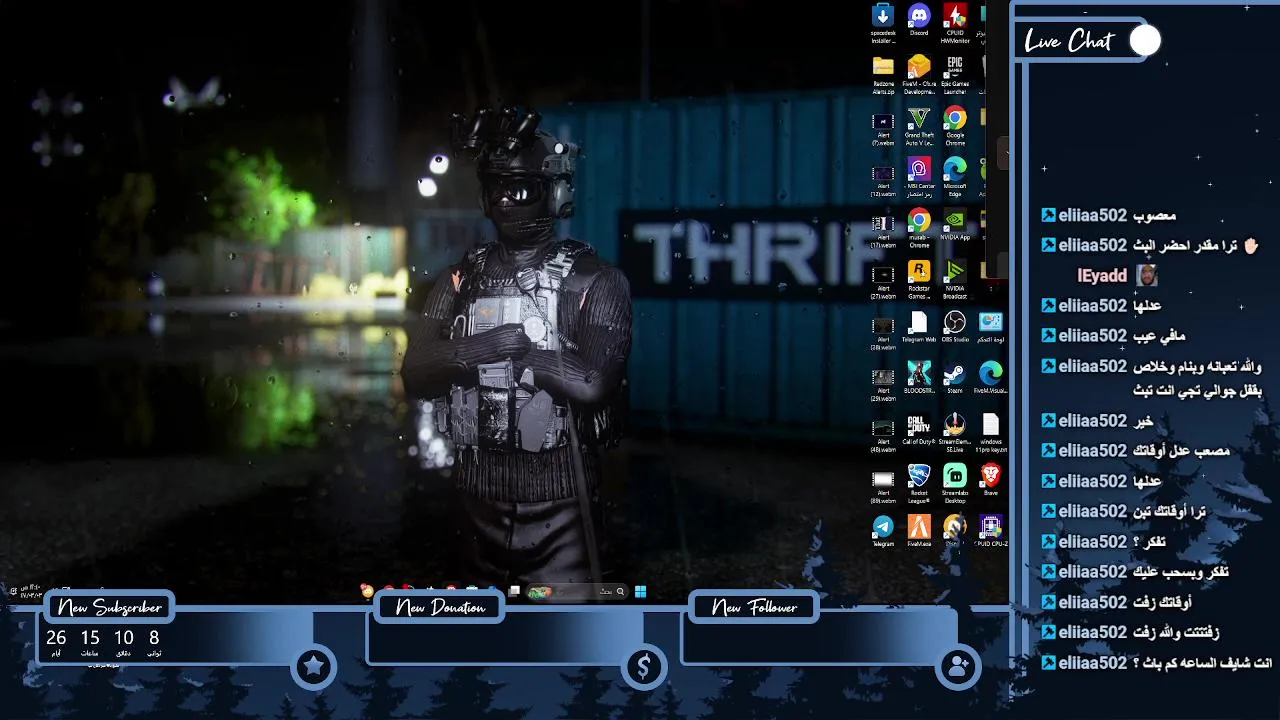Launch Discord from the desktop

919,21
